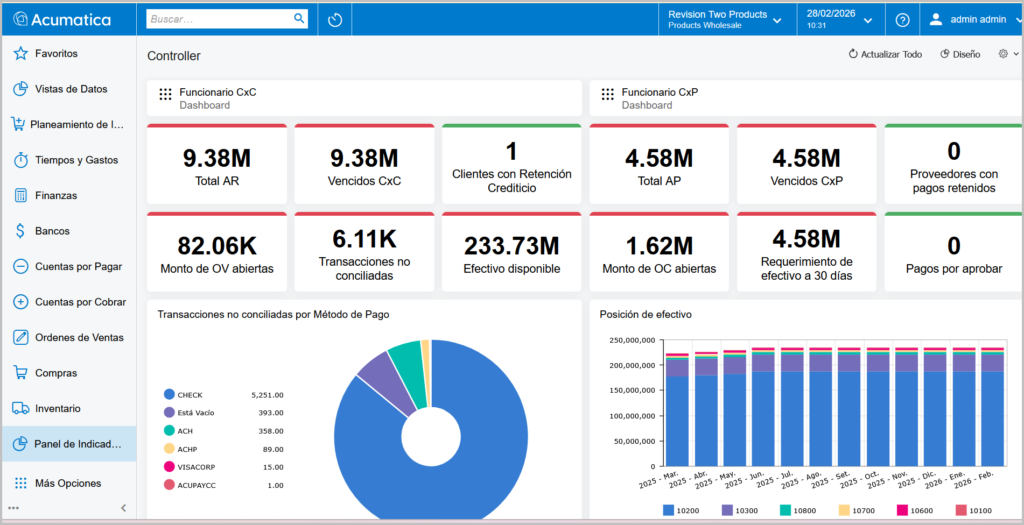Click the search magnifier icon

[x=299, y=18]
